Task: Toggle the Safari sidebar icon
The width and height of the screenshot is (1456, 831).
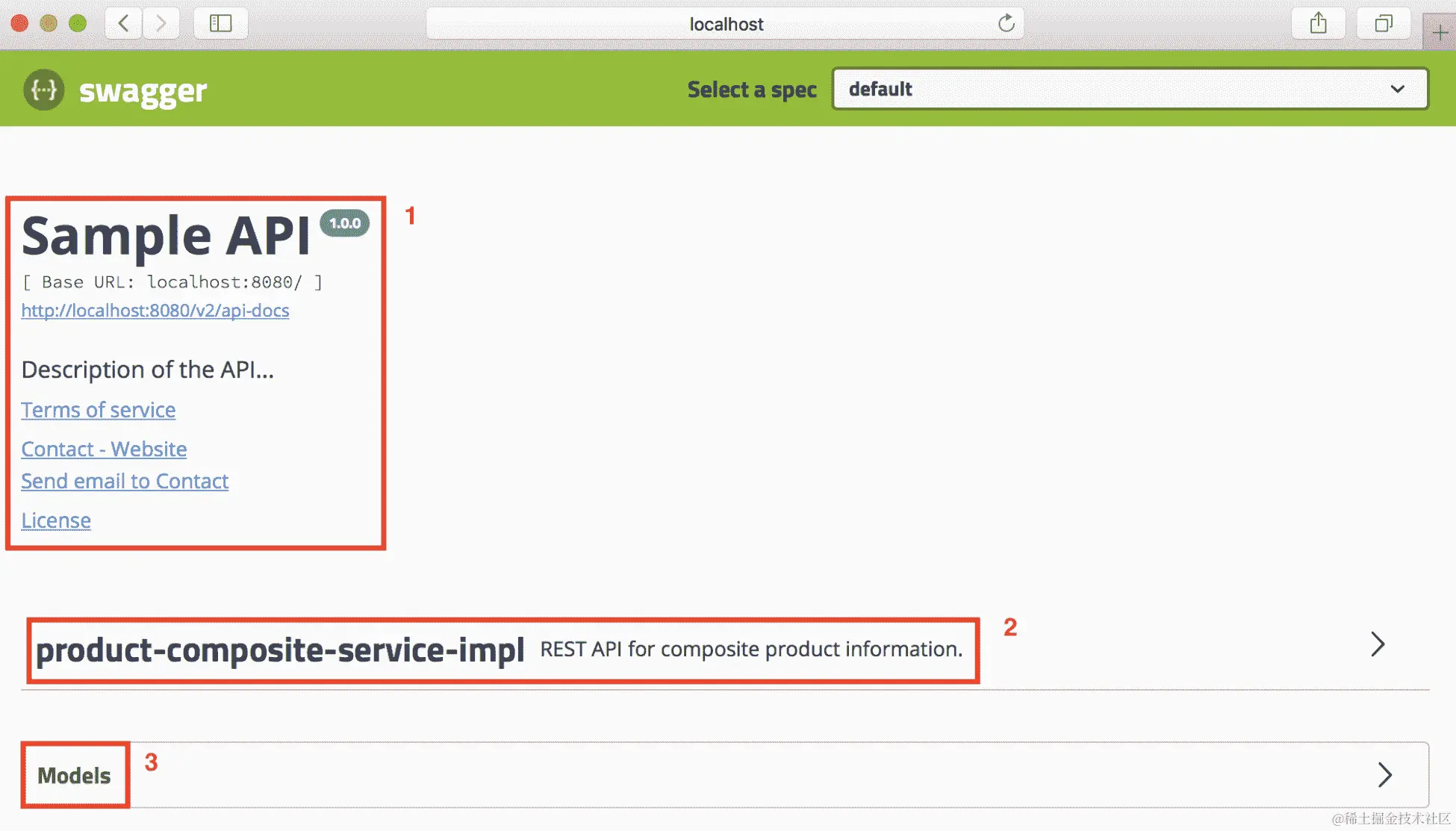Action: (220, 23)
